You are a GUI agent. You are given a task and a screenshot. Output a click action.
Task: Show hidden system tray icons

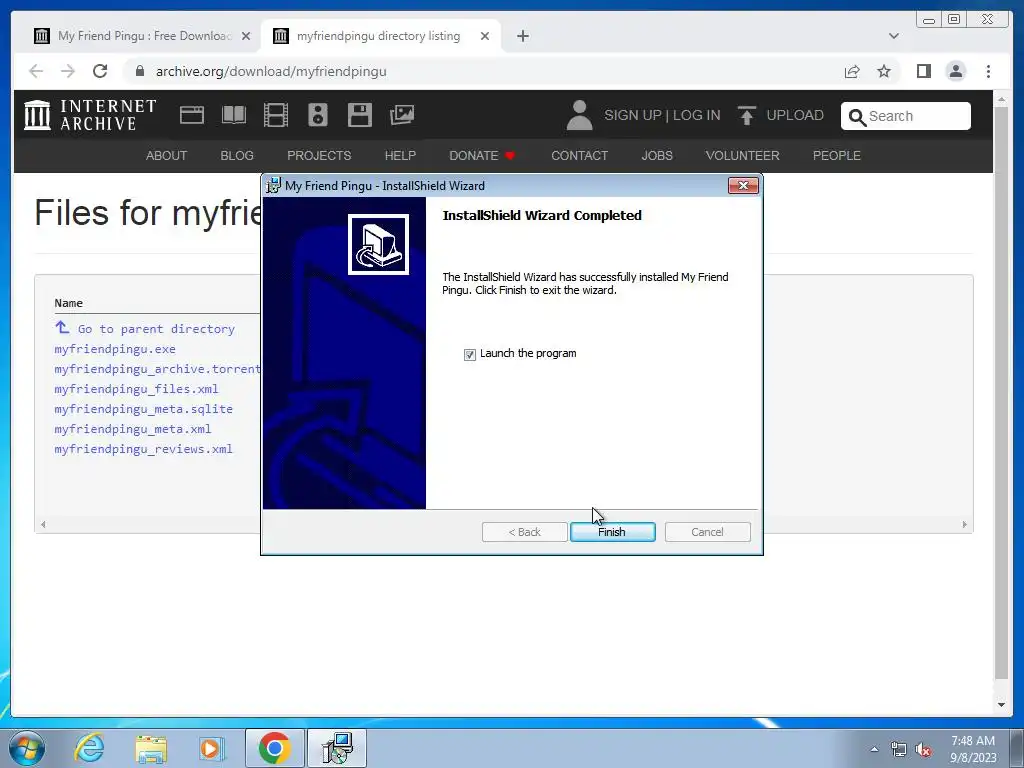coord(874,749)
